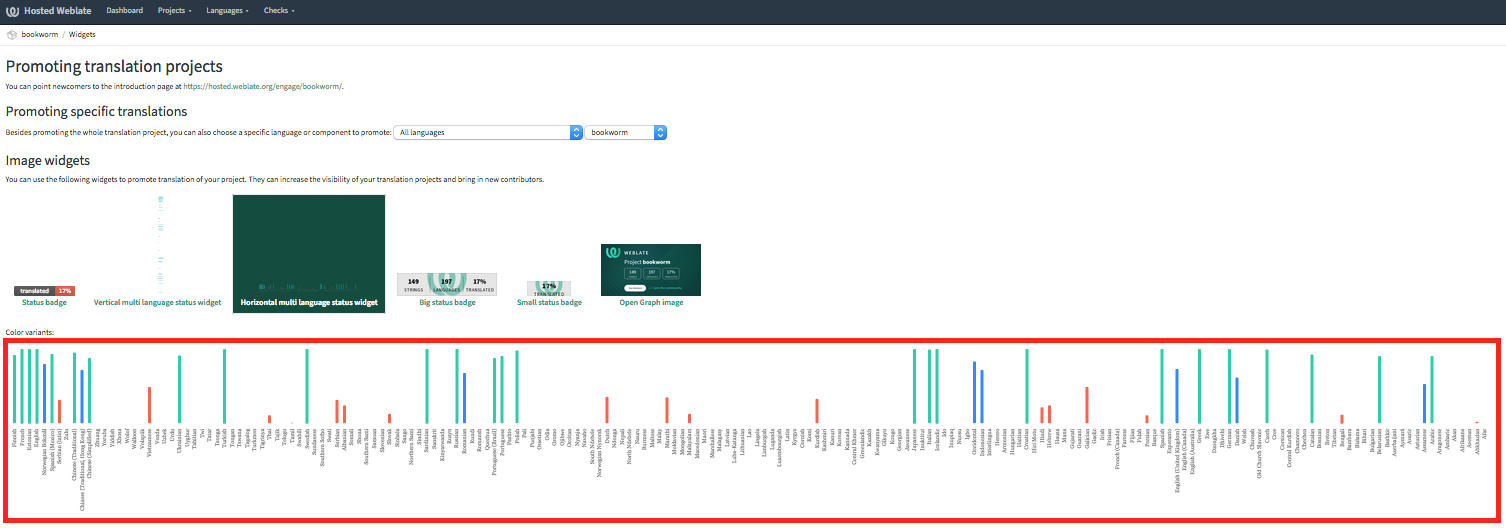Image resolution: width=1506 pixels, height=528 pixels.
Task: Select the Status badge widget
Action: [44, 296]
